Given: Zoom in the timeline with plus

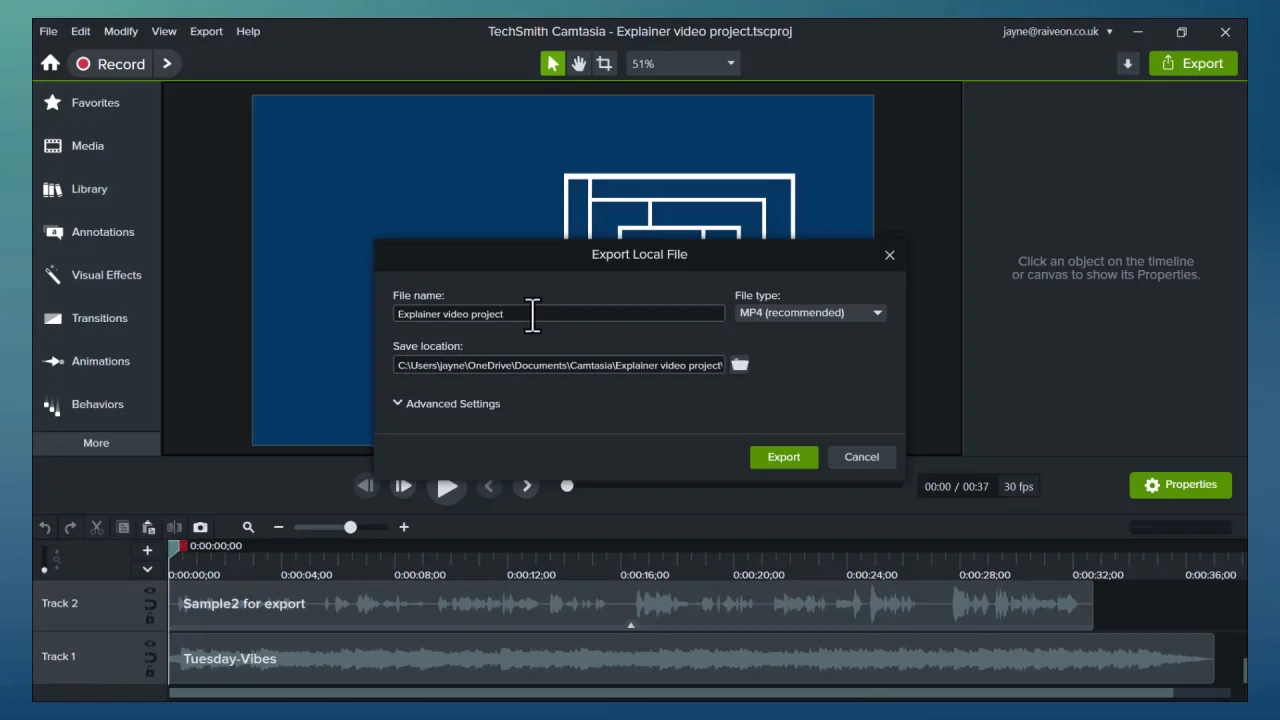Looking at the screenshot, I should 404,527.
